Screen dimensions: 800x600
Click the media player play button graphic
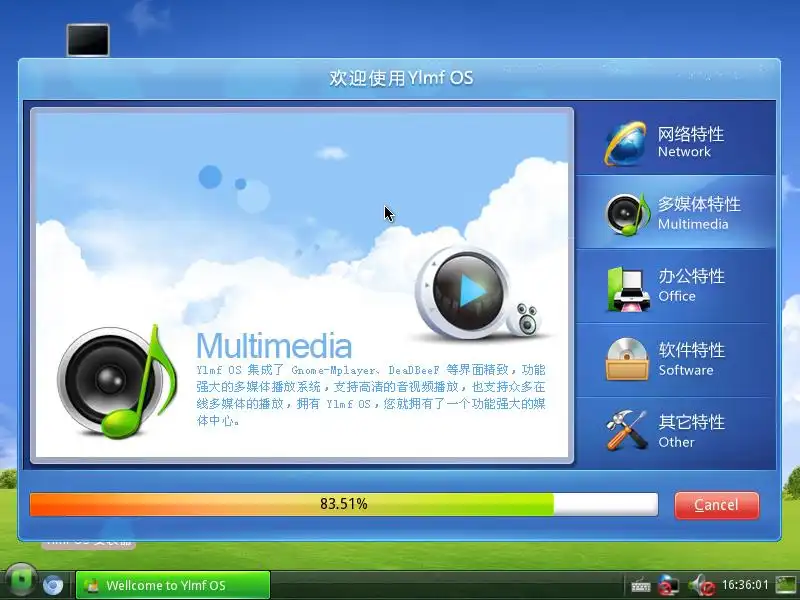(470, 292)
